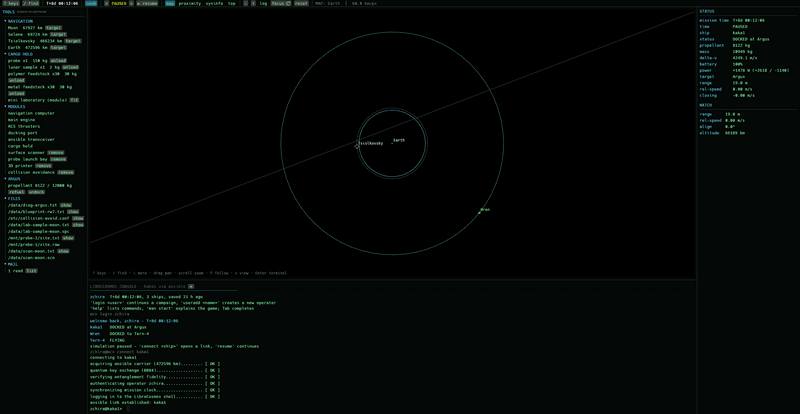Click the Wren ship marker on map
Screen dimensions: 800x414
(480, 212)
